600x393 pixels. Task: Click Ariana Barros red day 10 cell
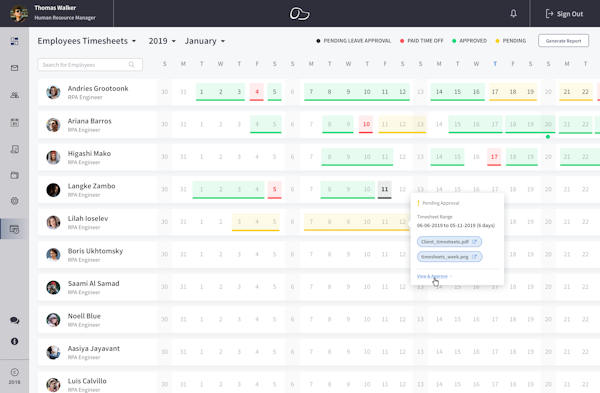click(x=366, y=124)
